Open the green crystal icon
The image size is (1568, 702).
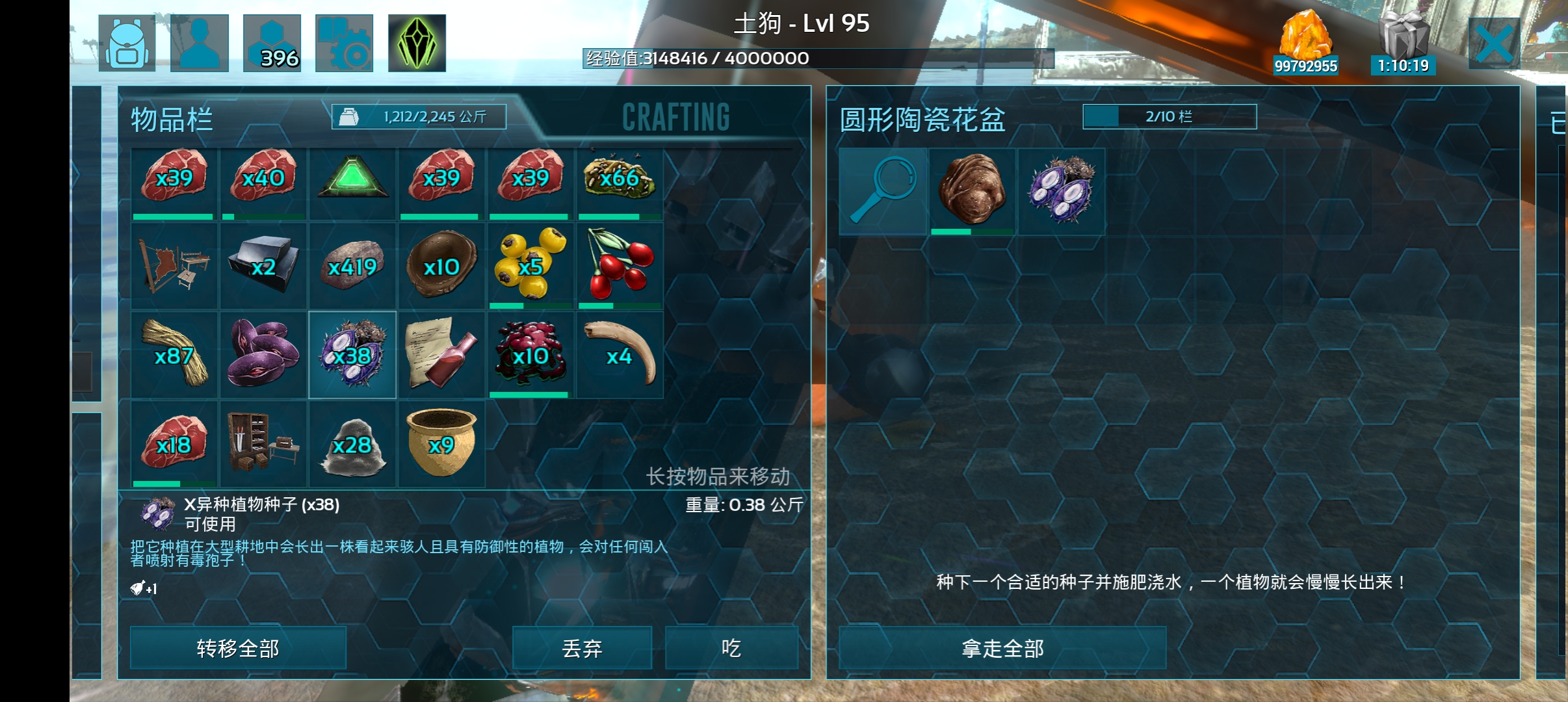[x=417, y=43]
